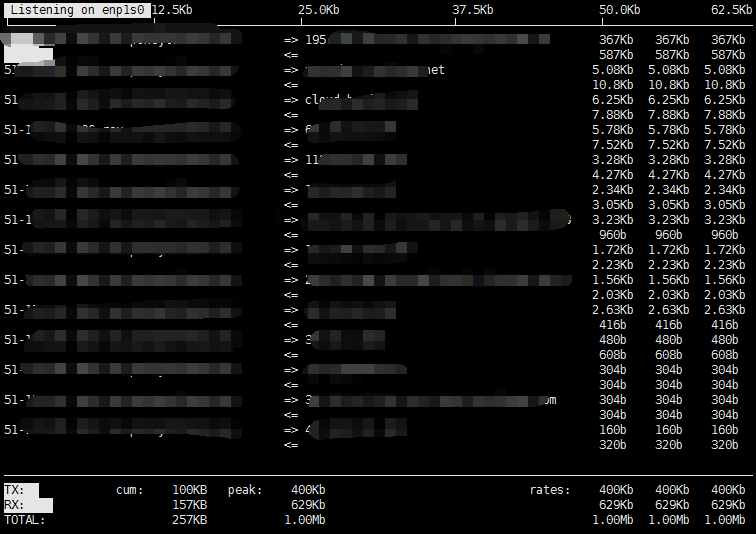This screenshot has height=534, width=756.
Task: Select the "peak:" label
Action: tap(245, 490)
